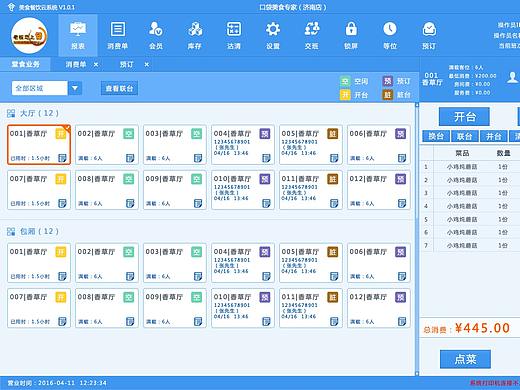
Task: Click the ¥445.00 total amount
Action: (482, 328)
